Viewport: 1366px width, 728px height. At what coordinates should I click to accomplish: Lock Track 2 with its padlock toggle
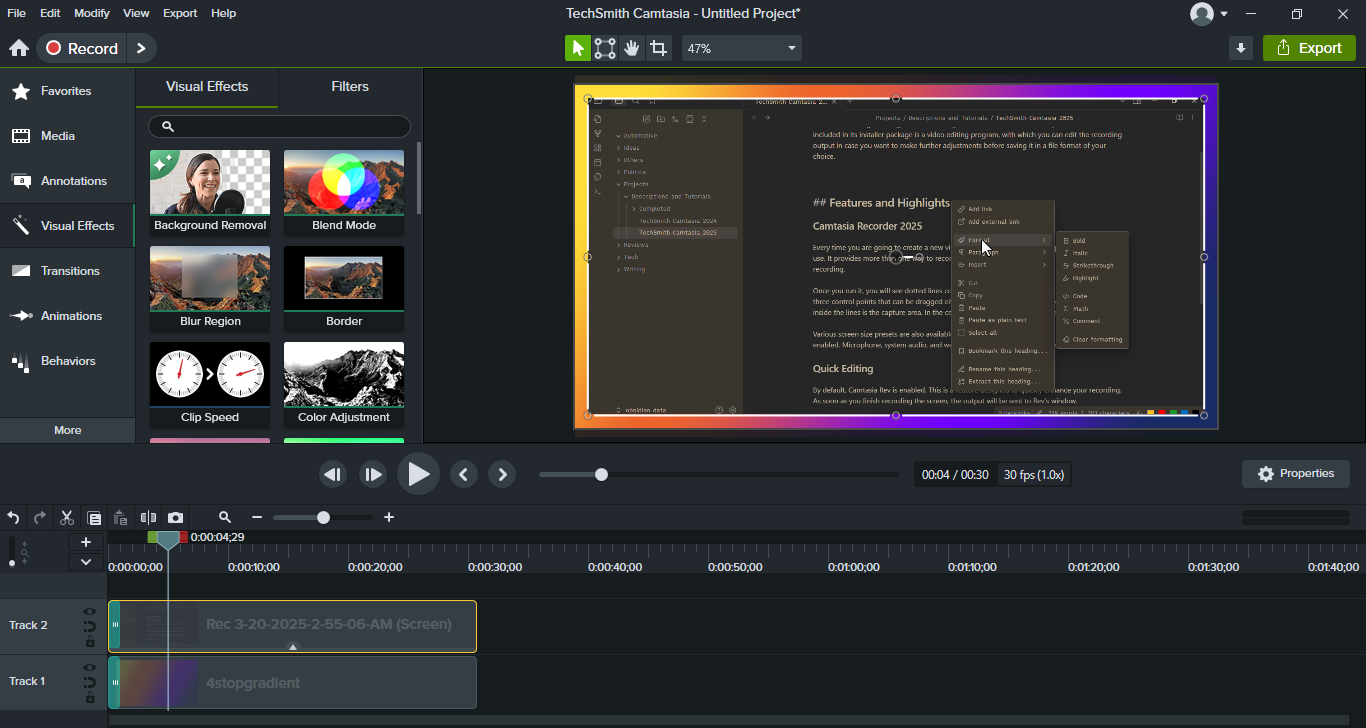pyautogui.click(x=89, y=639)
